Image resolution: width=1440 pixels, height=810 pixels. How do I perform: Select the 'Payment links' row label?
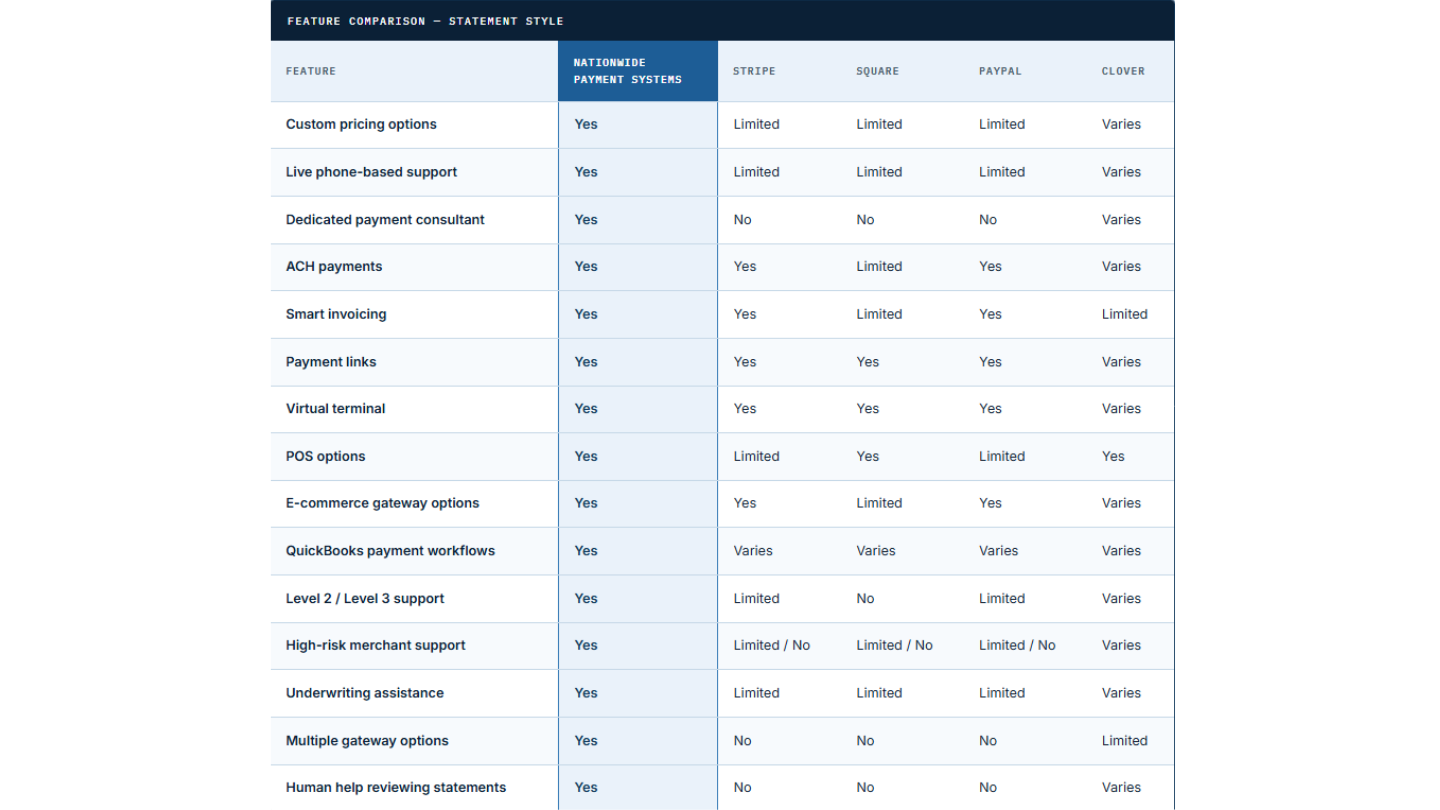[x=331, y=362]
